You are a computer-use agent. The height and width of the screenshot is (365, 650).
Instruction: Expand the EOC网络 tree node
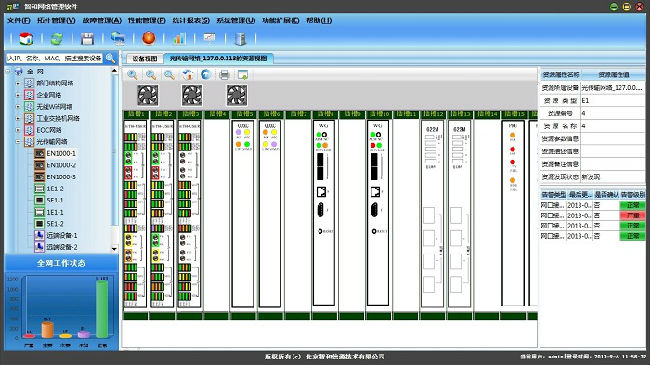click(18, 130)
